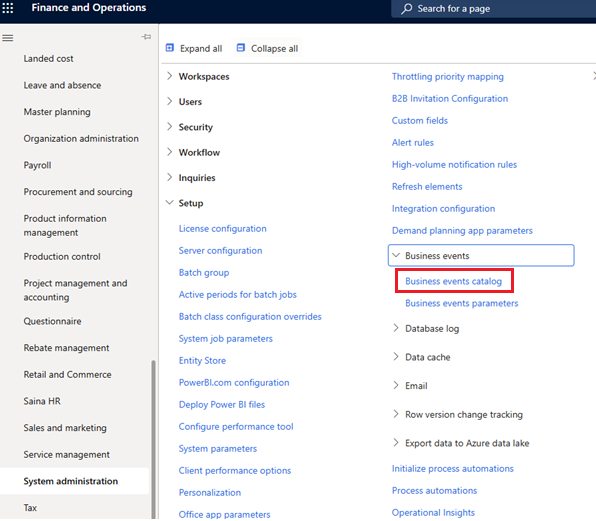Image resolution: width=596 pixels, height=521 pixels.
Task: Open the app launcher waffle icon
Action: (8, 8)
